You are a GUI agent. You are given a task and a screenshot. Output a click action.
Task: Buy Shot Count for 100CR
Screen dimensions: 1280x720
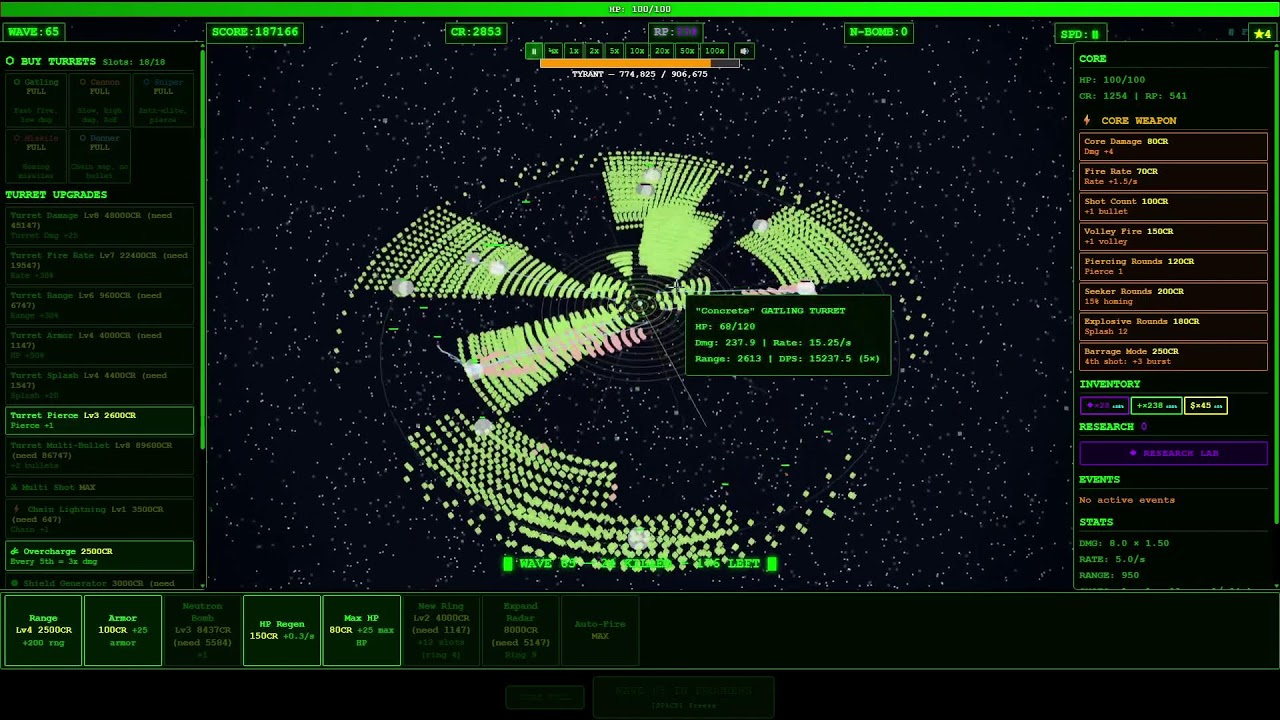(x=1173, y=206)
